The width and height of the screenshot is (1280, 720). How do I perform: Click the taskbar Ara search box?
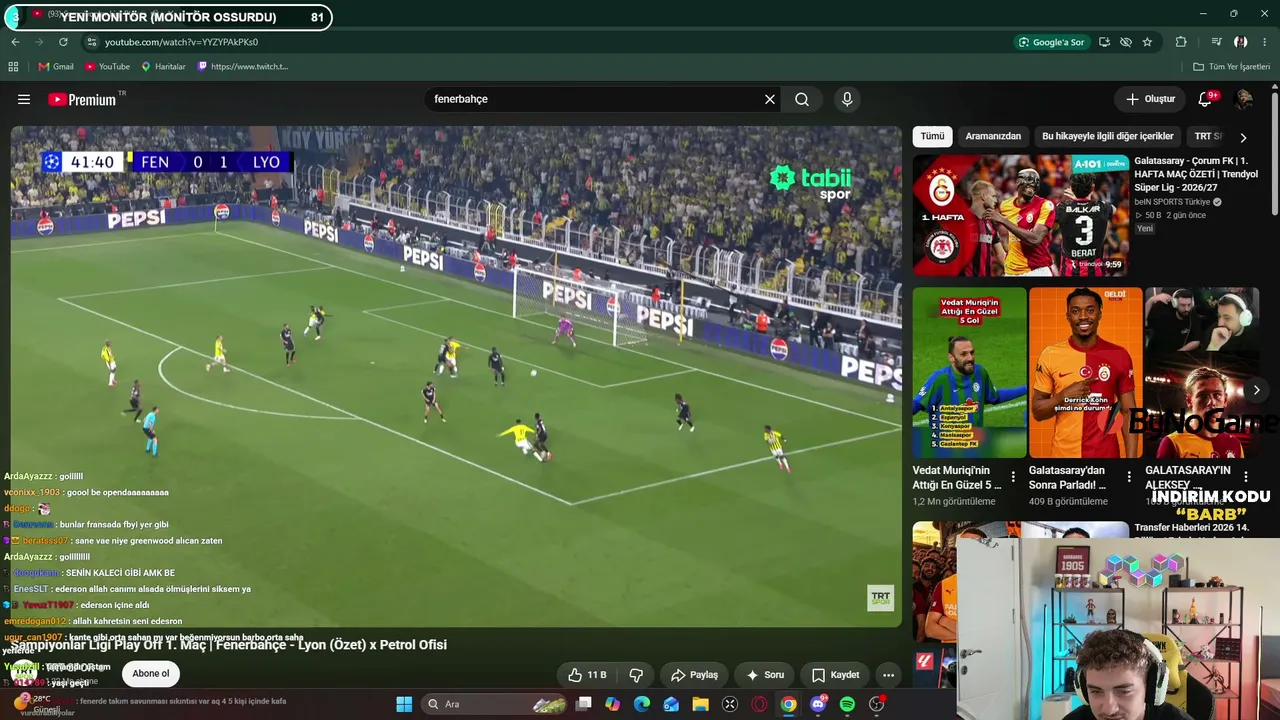click(496, 704)
